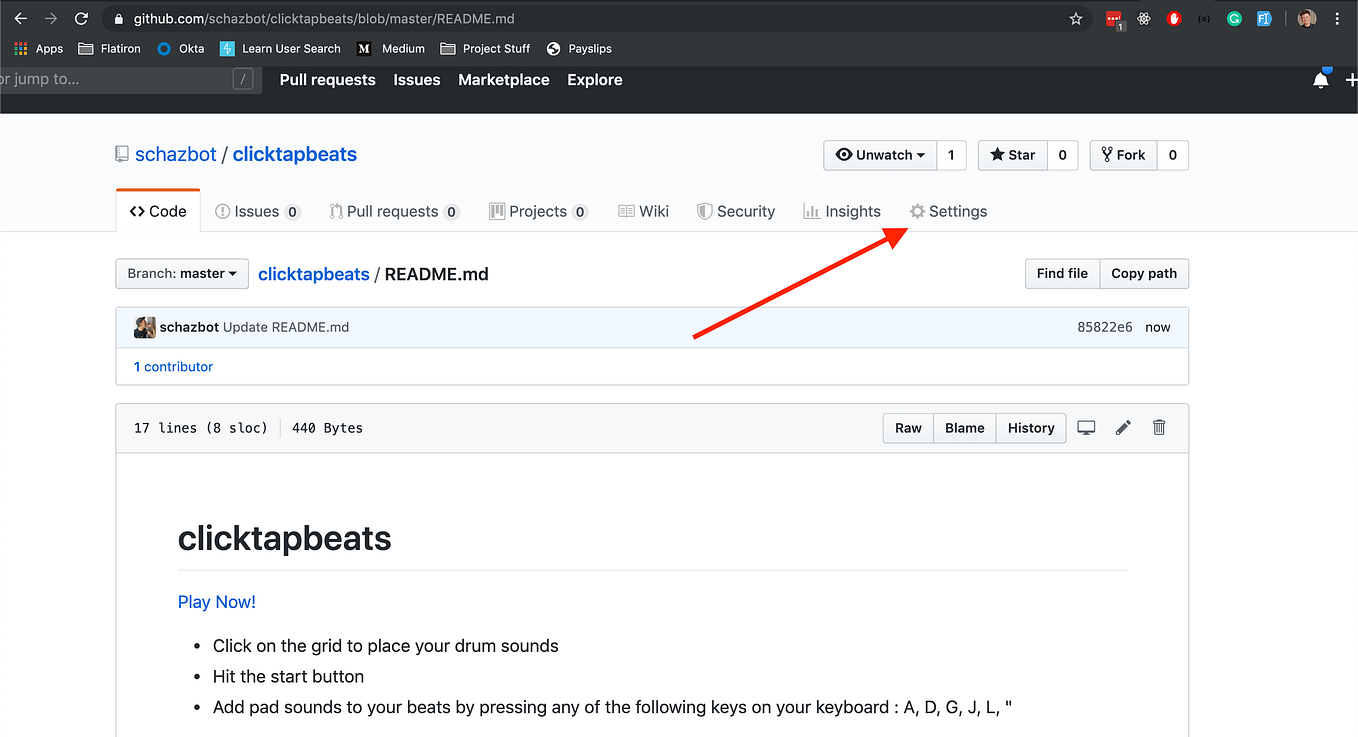1358x737 pixels.
Task: Open Chrome three-dot menu
Action: (1337, 18)
